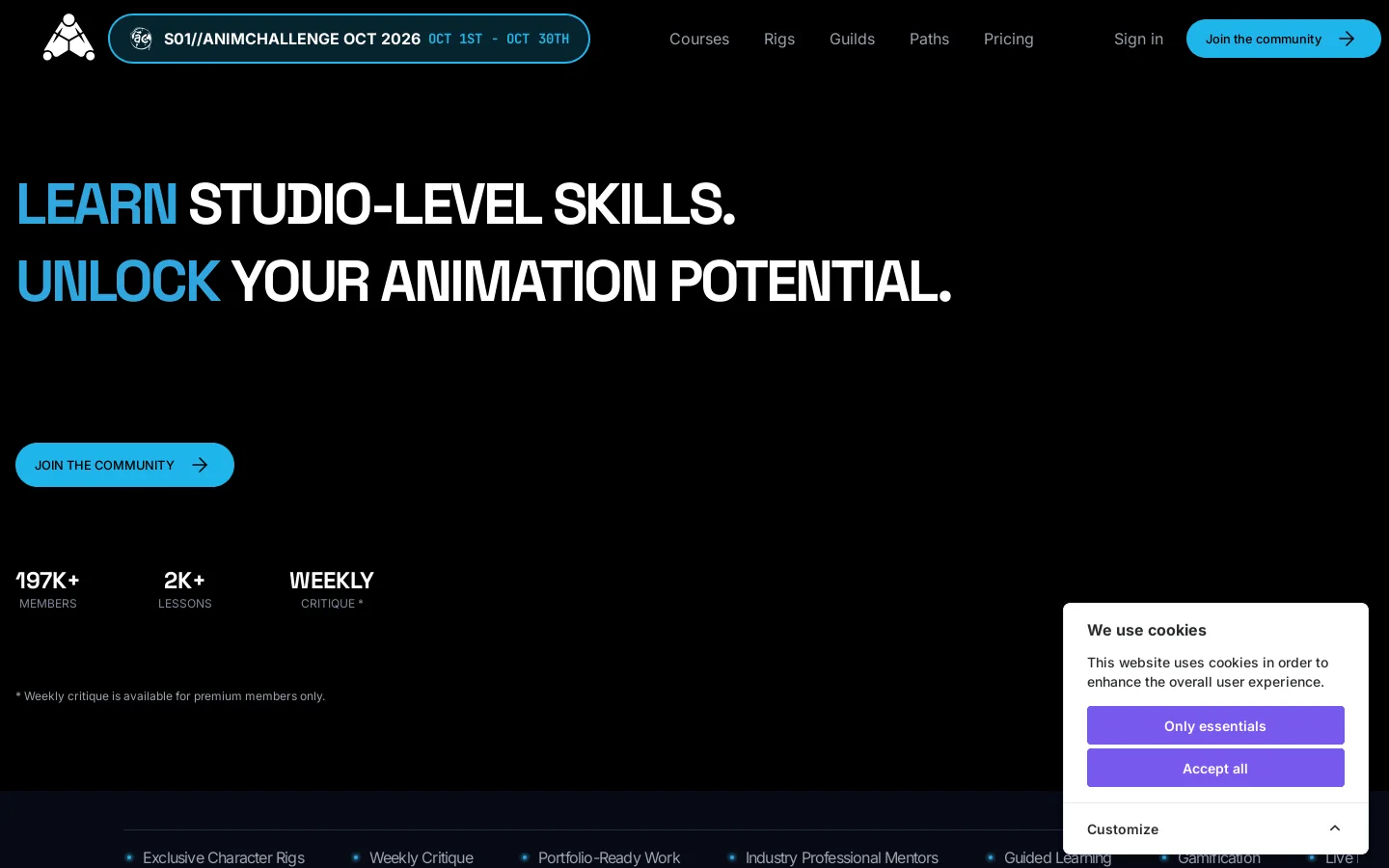Open the Paths navigation link

[x=929, y=39]
